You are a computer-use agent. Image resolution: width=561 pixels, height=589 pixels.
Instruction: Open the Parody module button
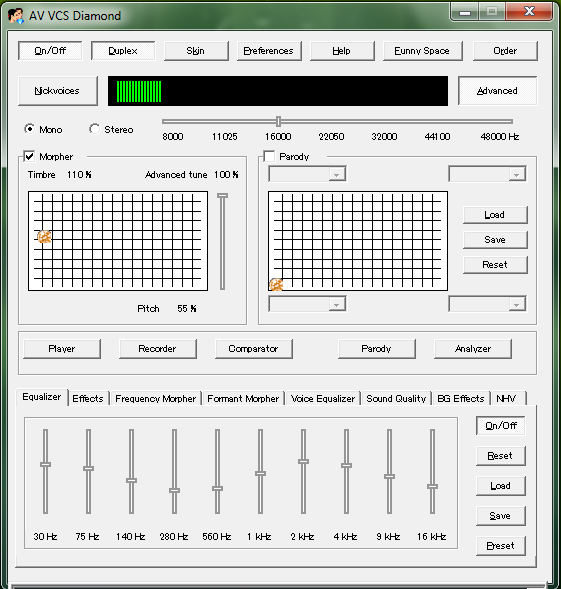tap(377, 349)
